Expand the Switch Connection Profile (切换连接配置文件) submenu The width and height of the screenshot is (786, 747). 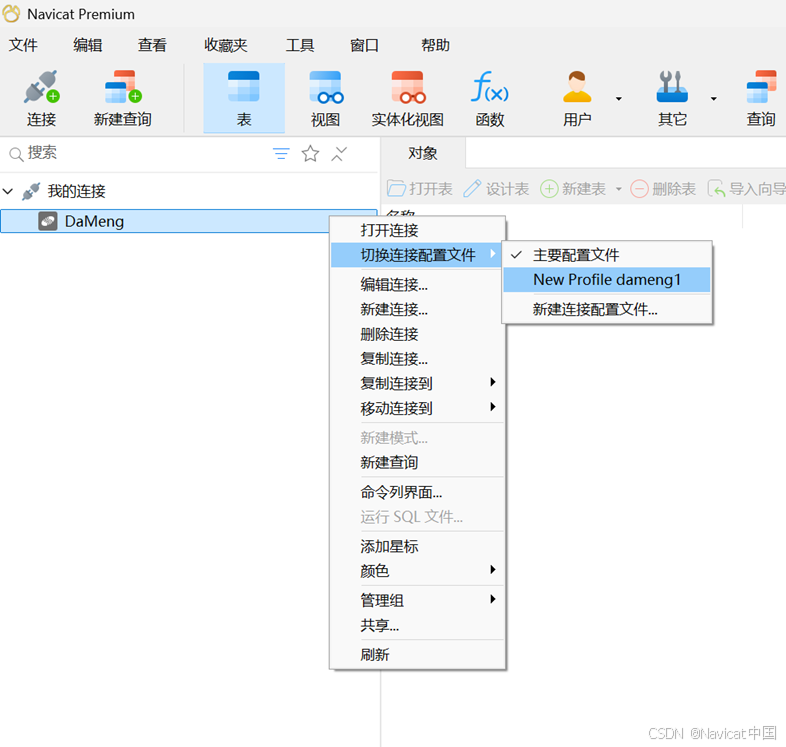[417, 255]
